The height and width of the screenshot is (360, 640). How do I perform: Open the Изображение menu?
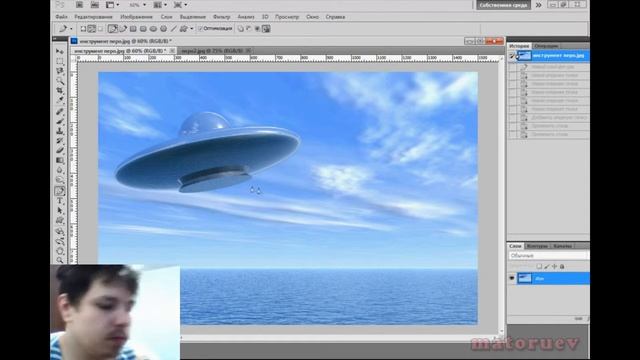pyautogui.click(x=136, y=17)
